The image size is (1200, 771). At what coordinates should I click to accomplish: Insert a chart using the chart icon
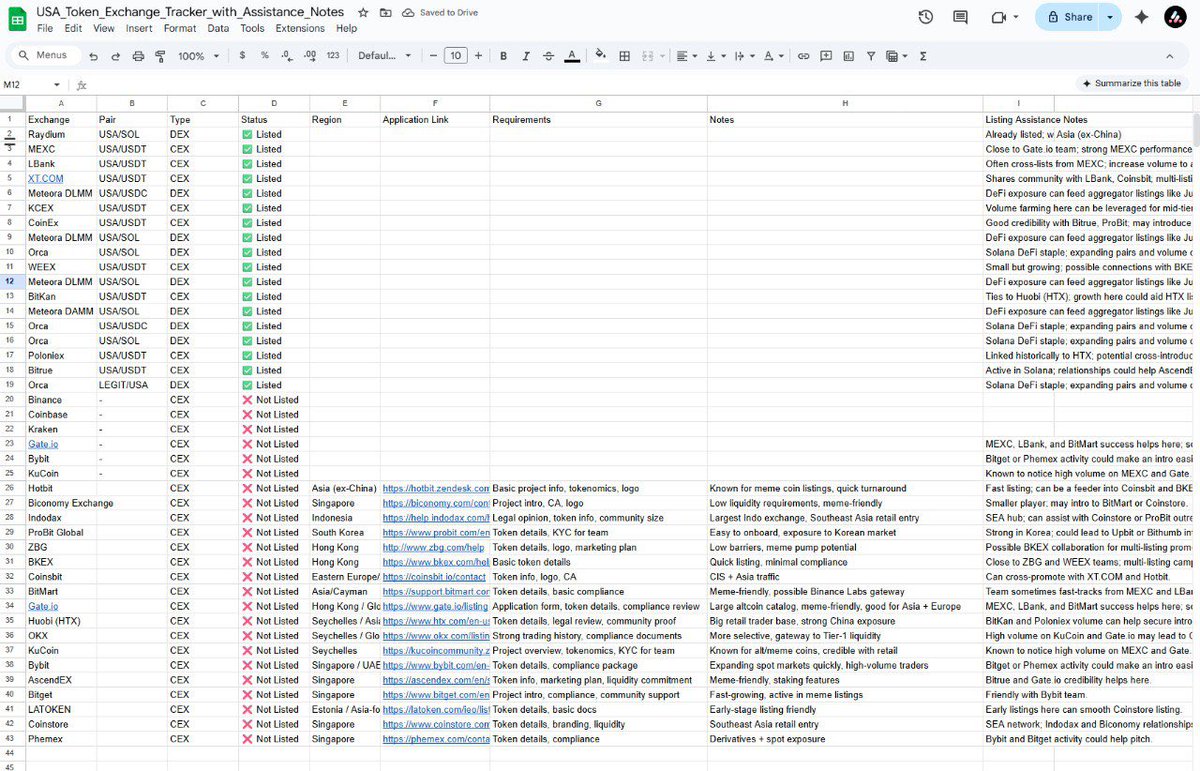coord(848,56)
